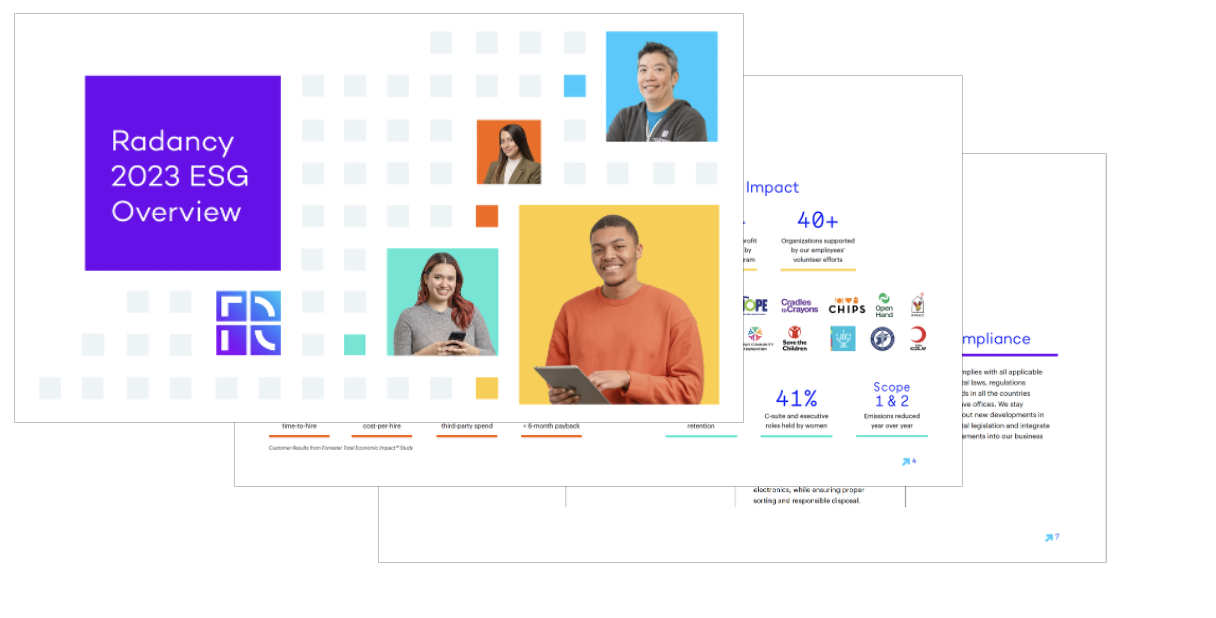Click the 'Radancy 2023 ESG Overview' title block

182,173
